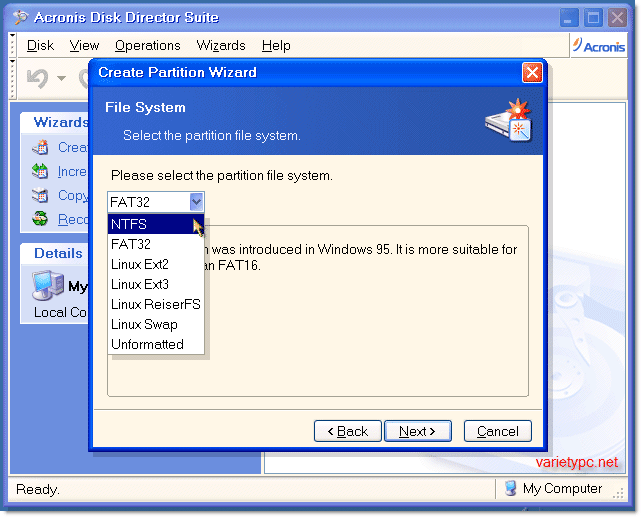Select NTFS in the file system list

[x=156, y=224]
